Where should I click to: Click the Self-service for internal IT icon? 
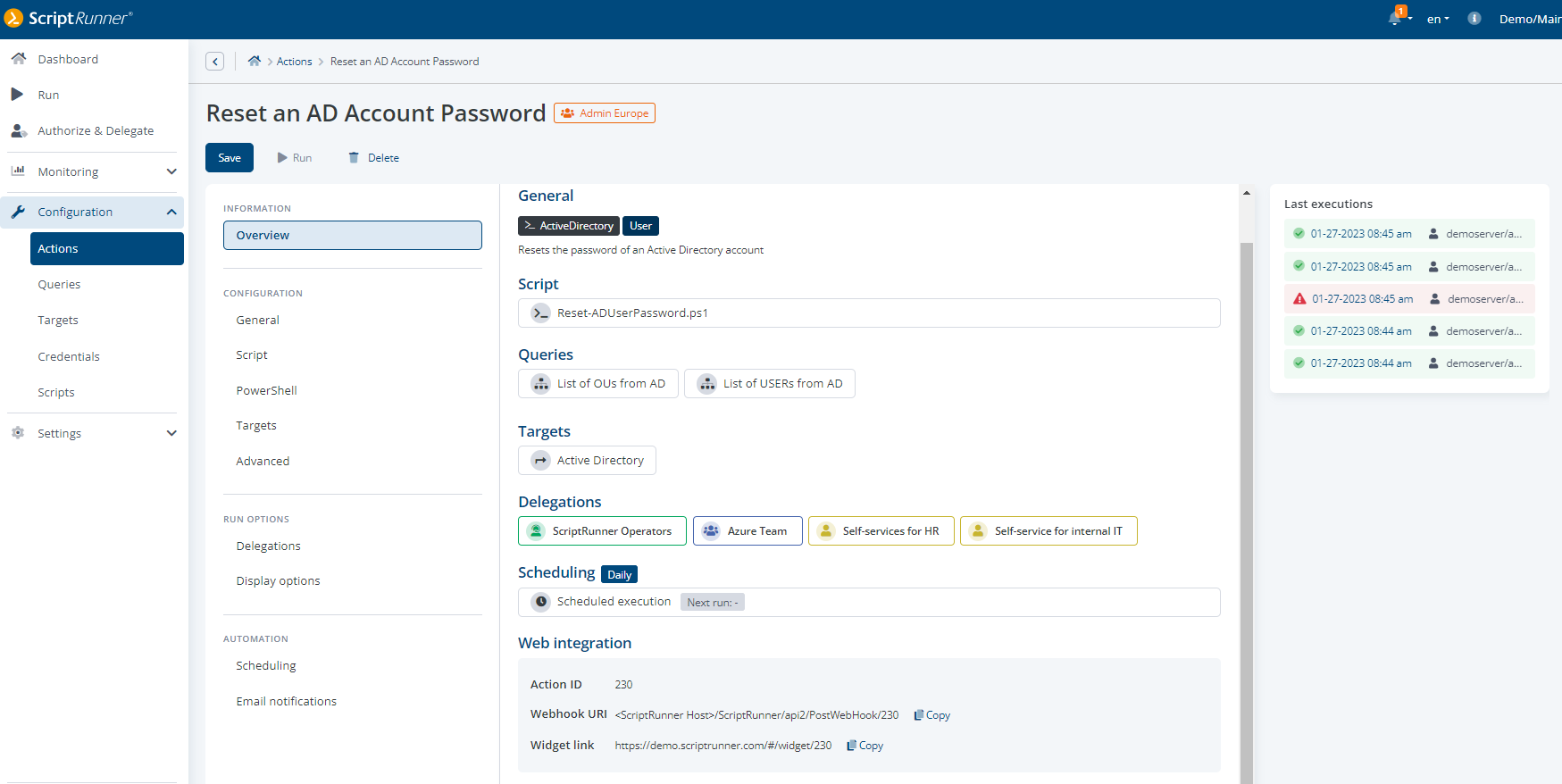coord(978,531)
